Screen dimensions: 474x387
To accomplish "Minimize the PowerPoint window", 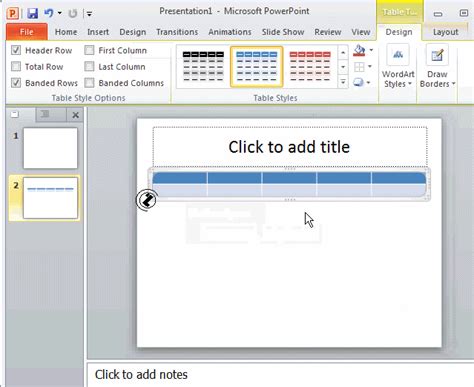I will point(438,14).
